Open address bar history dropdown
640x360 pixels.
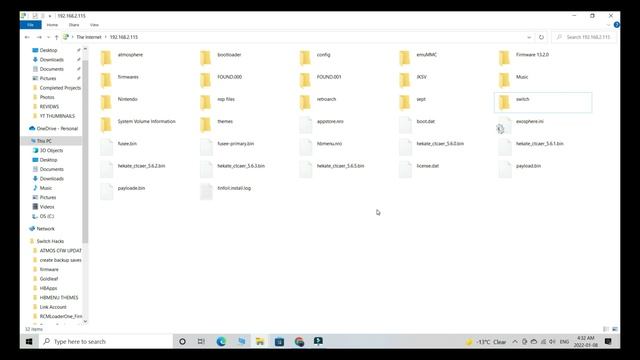[x=529, y=37]
